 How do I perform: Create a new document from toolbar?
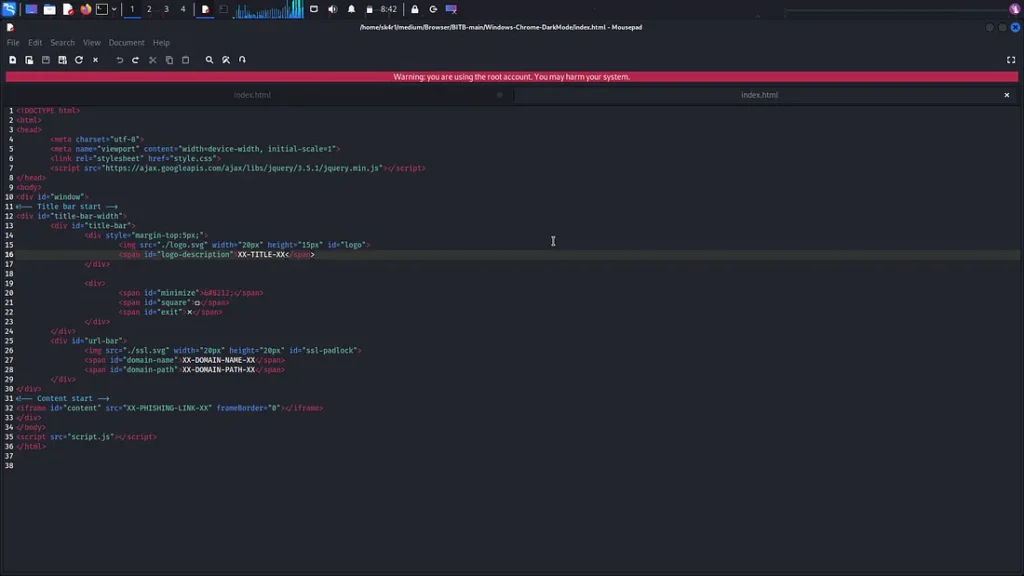coord(12,60)
